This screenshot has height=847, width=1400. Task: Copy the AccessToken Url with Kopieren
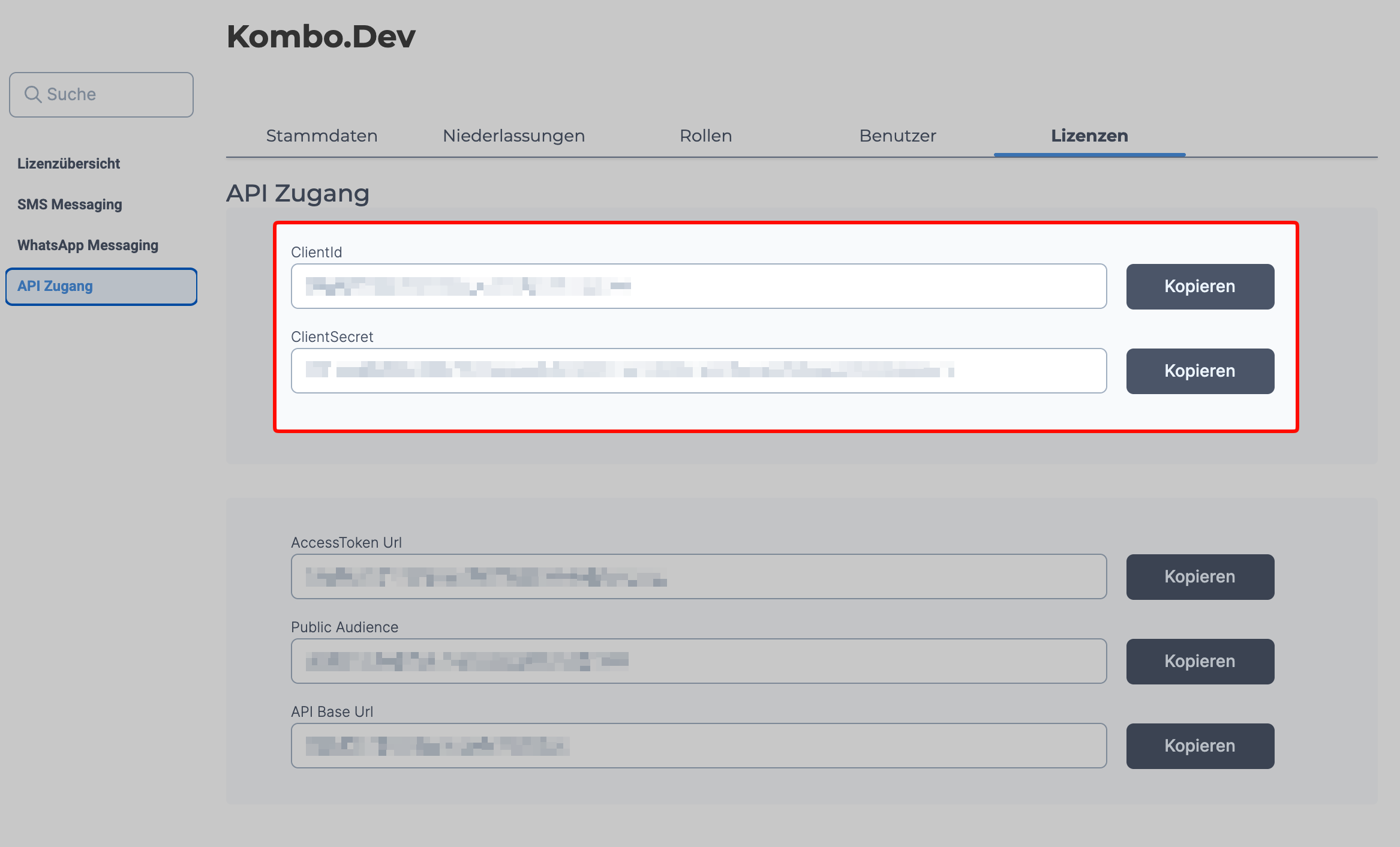click(x=1200, y=576)
